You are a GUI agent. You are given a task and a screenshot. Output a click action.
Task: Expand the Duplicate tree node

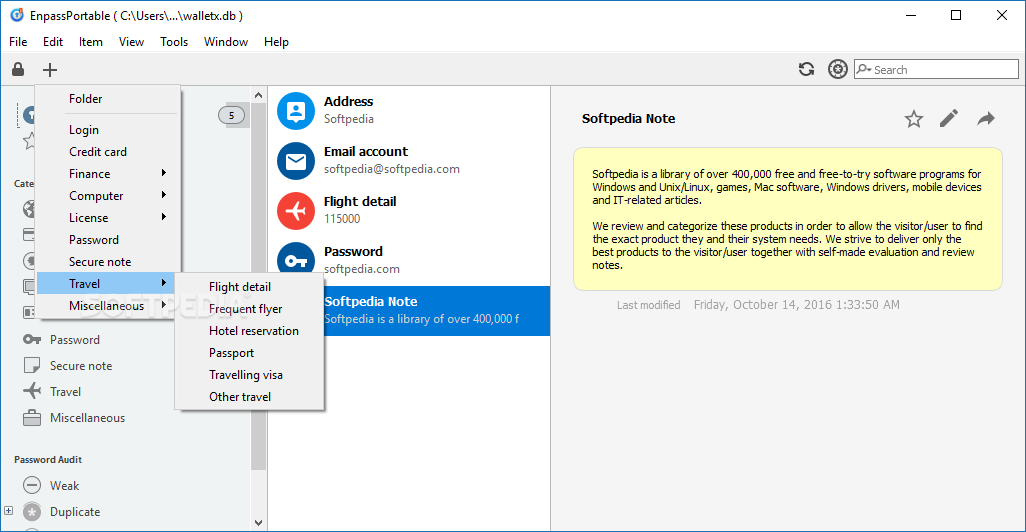9,510
